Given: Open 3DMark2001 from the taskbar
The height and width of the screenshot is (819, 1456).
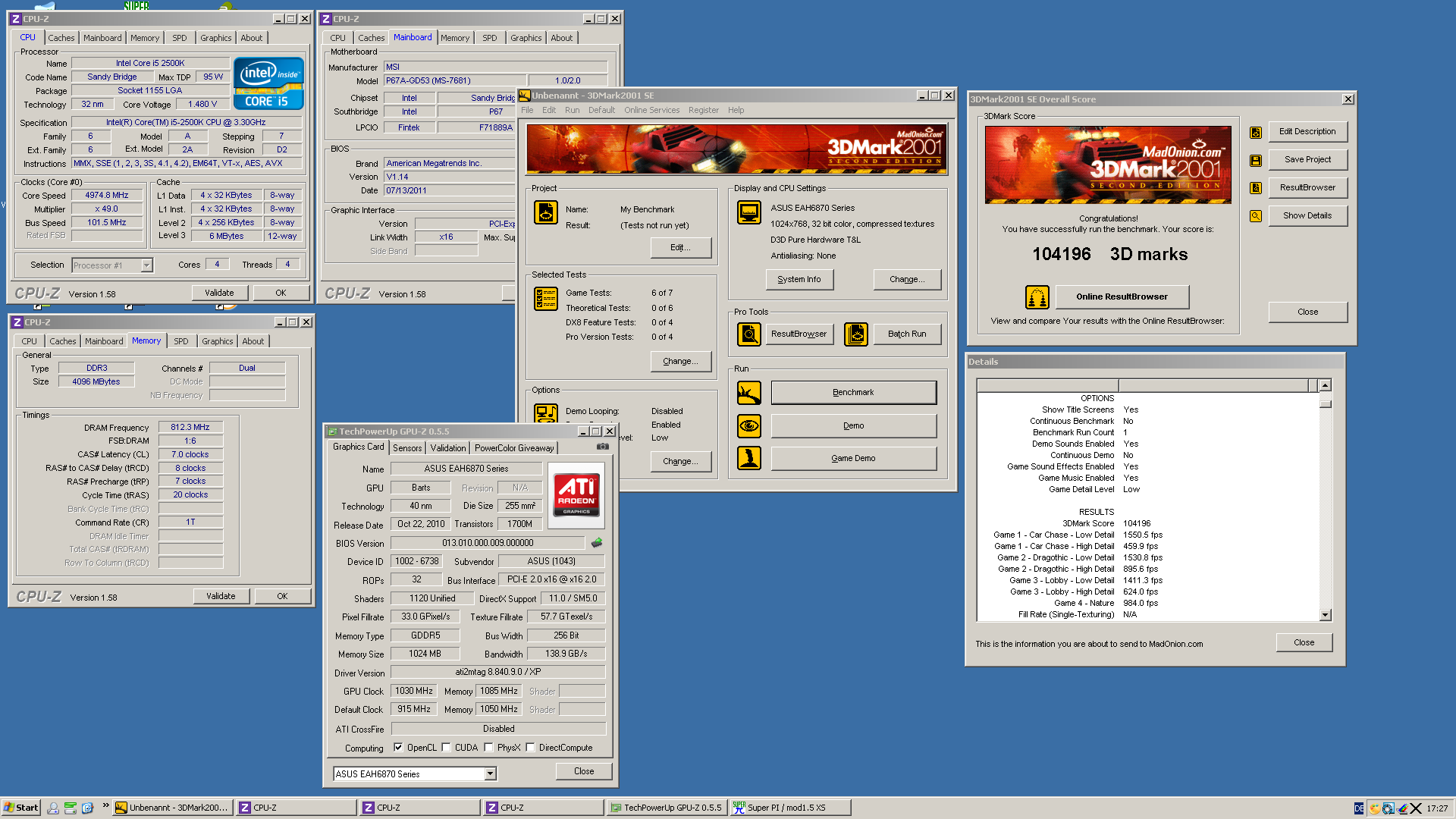Looking at the screenshot, I should [172, 808].
